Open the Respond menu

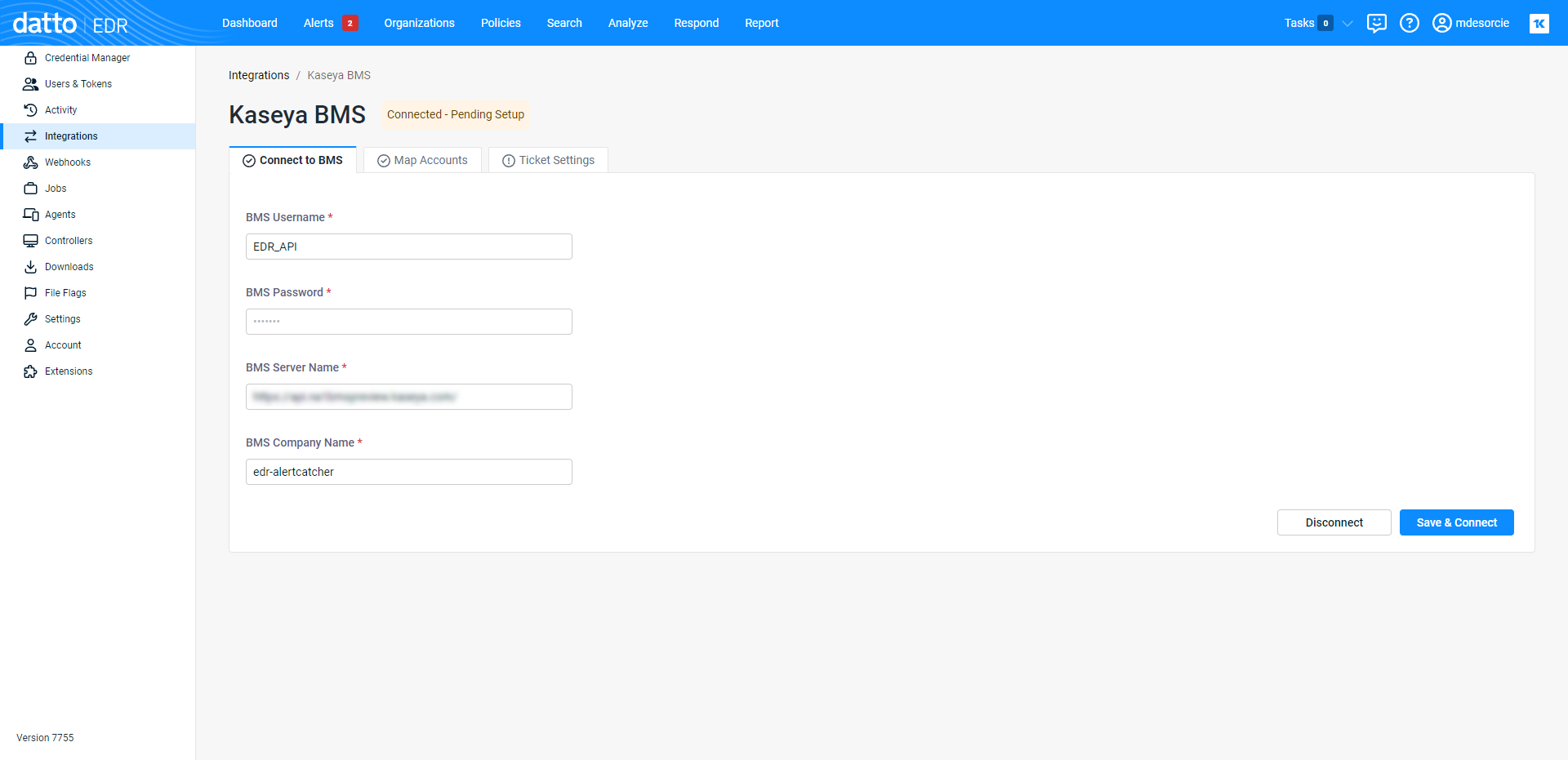[x=697, y=23]
